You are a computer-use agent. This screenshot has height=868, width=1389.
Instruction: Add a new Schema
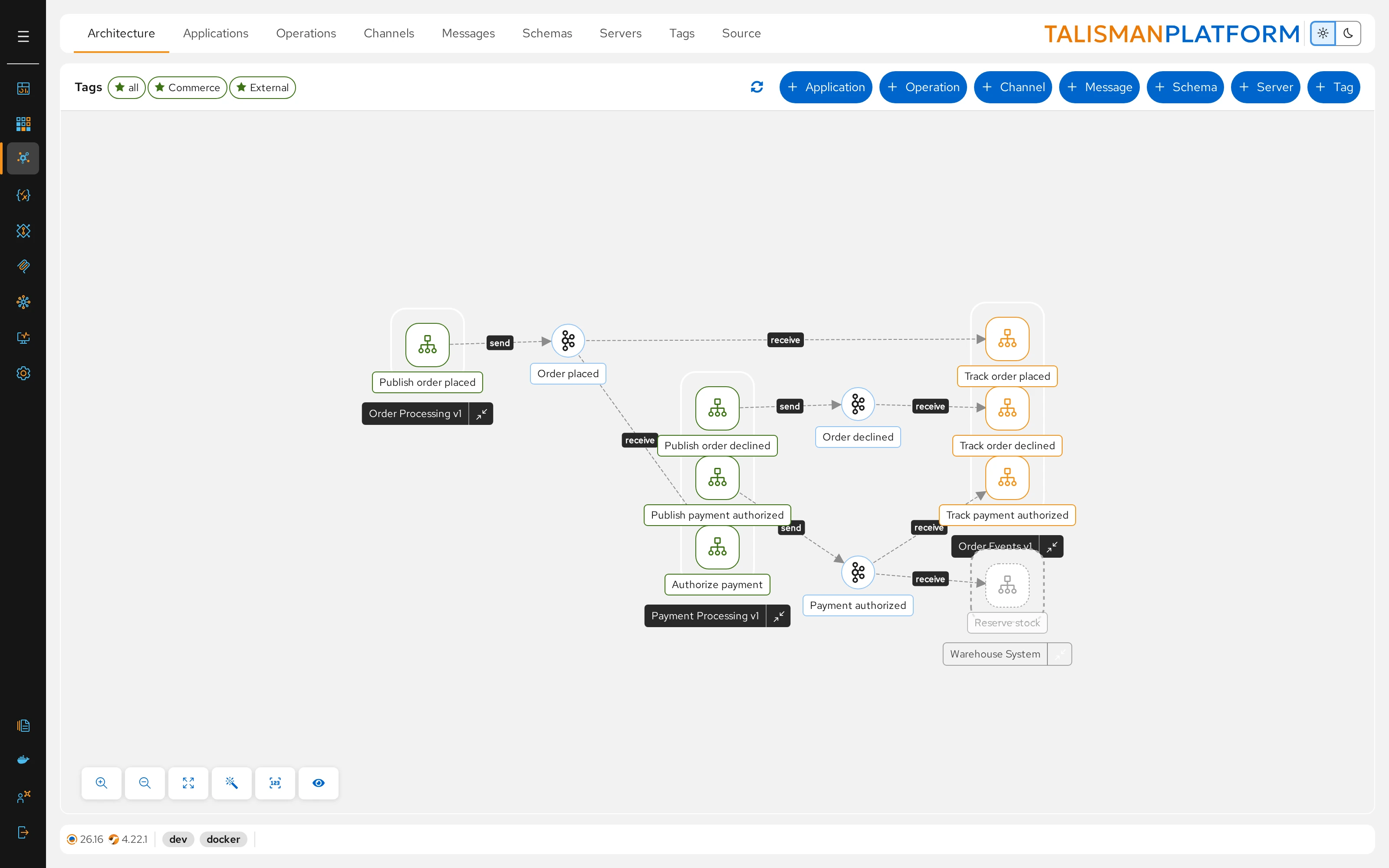(1185, 87)
